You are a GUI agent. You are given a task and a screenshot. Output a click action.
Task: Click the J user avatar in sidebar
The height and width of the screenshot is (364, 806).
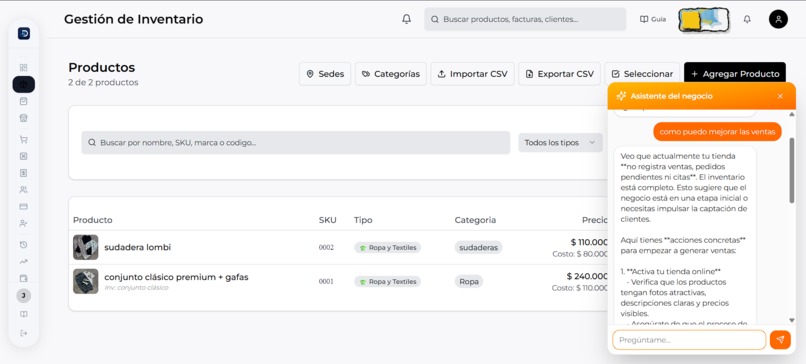click(24, 296)
